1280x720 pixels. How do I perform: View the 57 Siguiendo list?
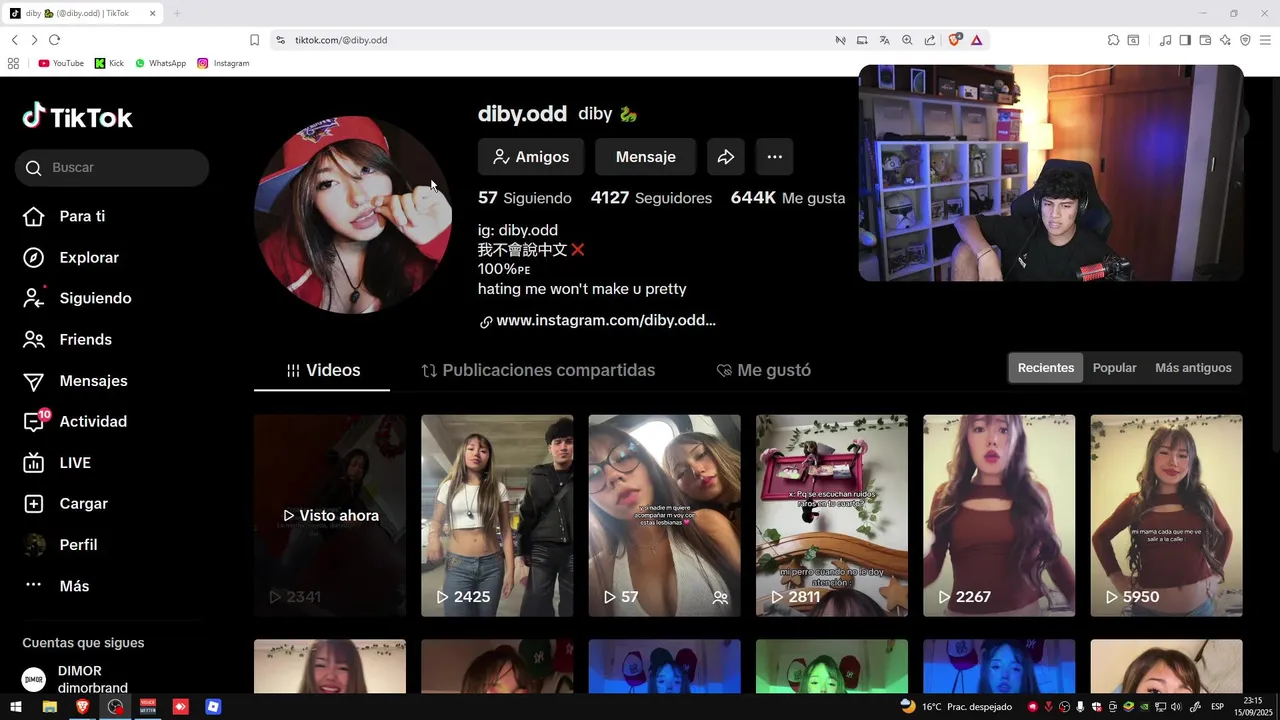click(x=525, y=198)
